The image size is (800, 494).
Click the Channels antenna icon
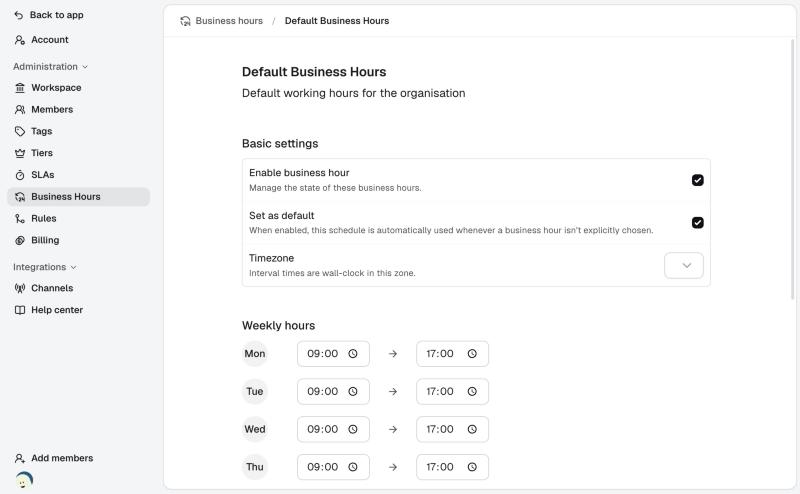[x=20, y=288]
